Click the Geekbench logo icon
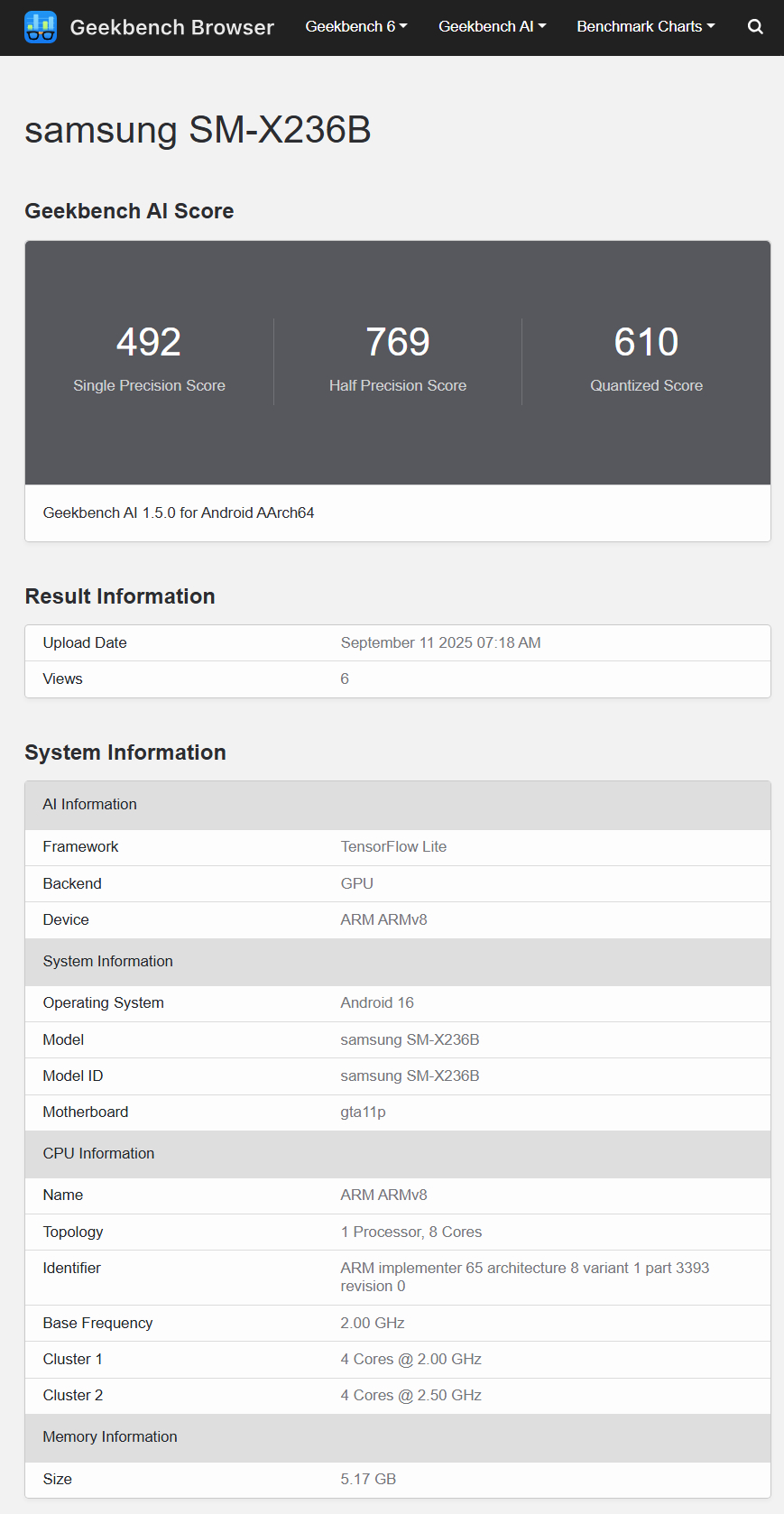The height and width of the screenshot is (1514, 784). pyautogui.click(x=41, y=27)
